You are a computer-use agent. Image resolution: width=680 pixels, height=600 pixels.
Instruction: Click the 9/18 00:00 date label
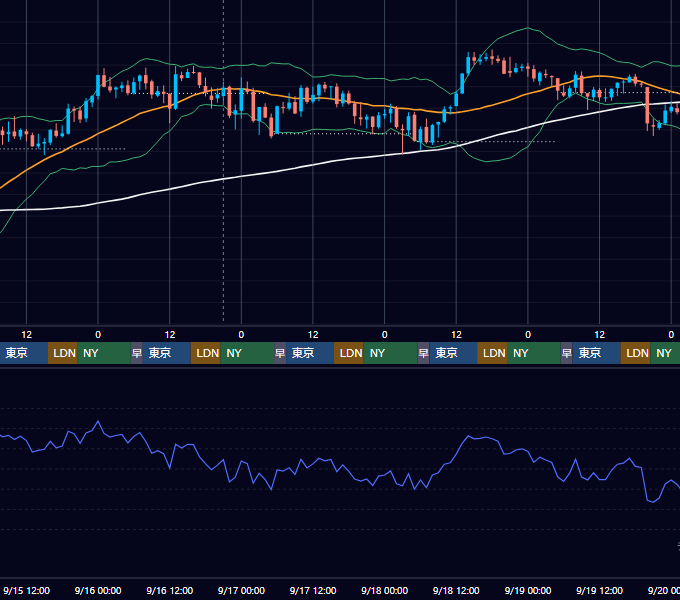tap(385, 590)
